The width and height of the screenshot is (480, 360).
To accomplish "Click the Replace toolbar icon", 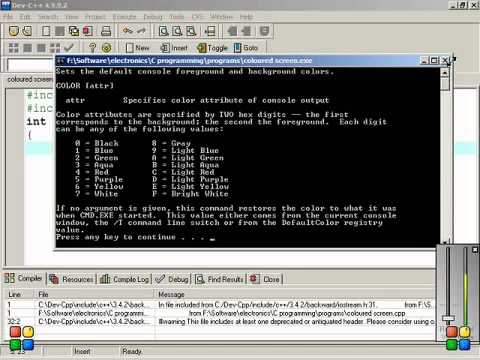I will 177,31.
